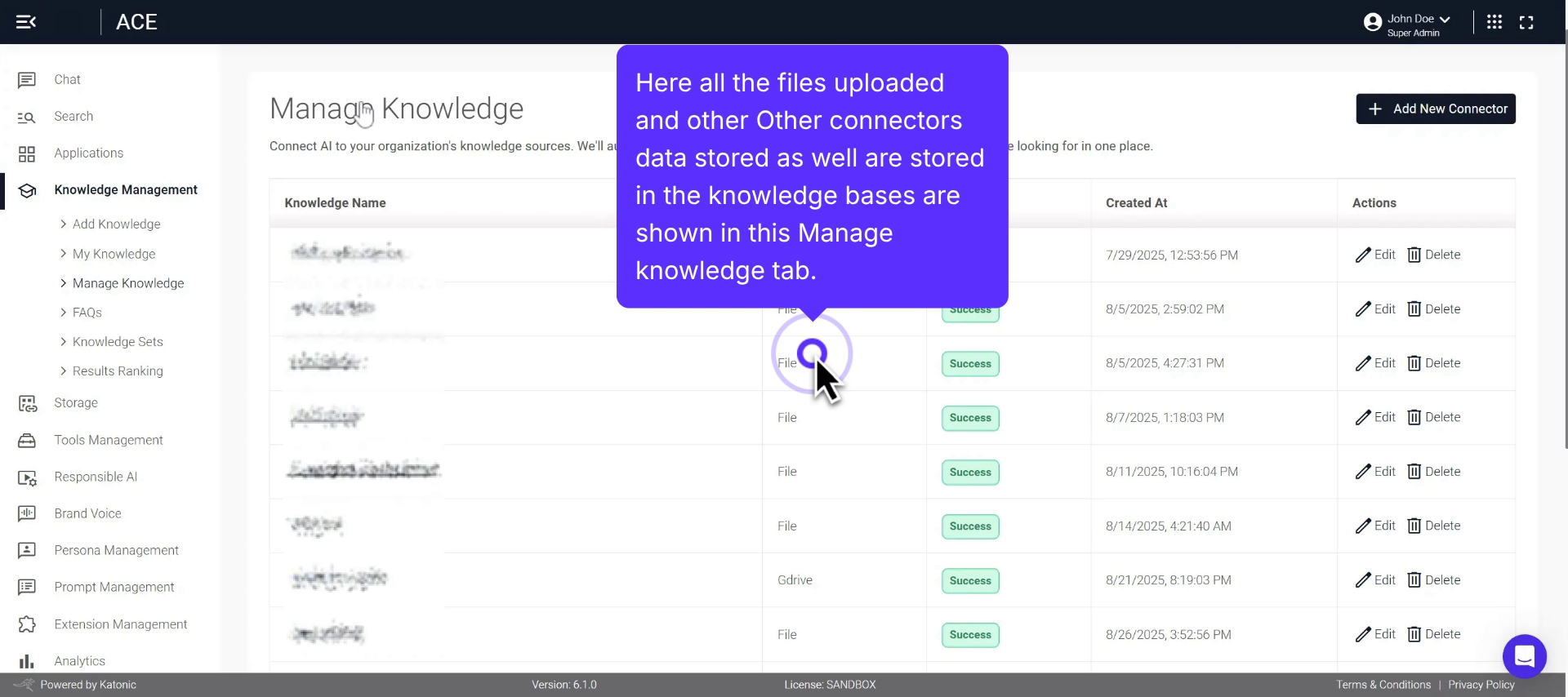Open Analytics menu item

pos(79,661)
